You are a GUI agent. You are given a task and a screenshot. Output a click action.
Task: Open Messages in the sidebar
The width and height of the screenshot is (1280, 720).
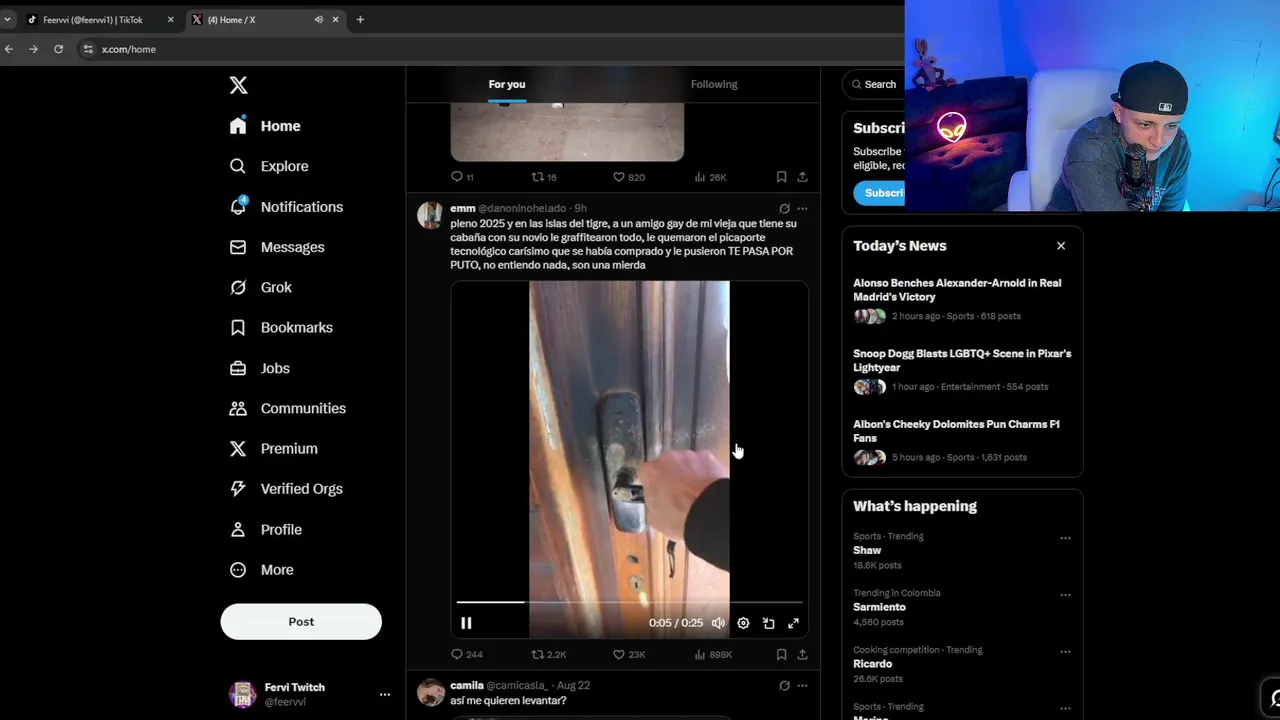pyautogui.click(x=277, y=247)
